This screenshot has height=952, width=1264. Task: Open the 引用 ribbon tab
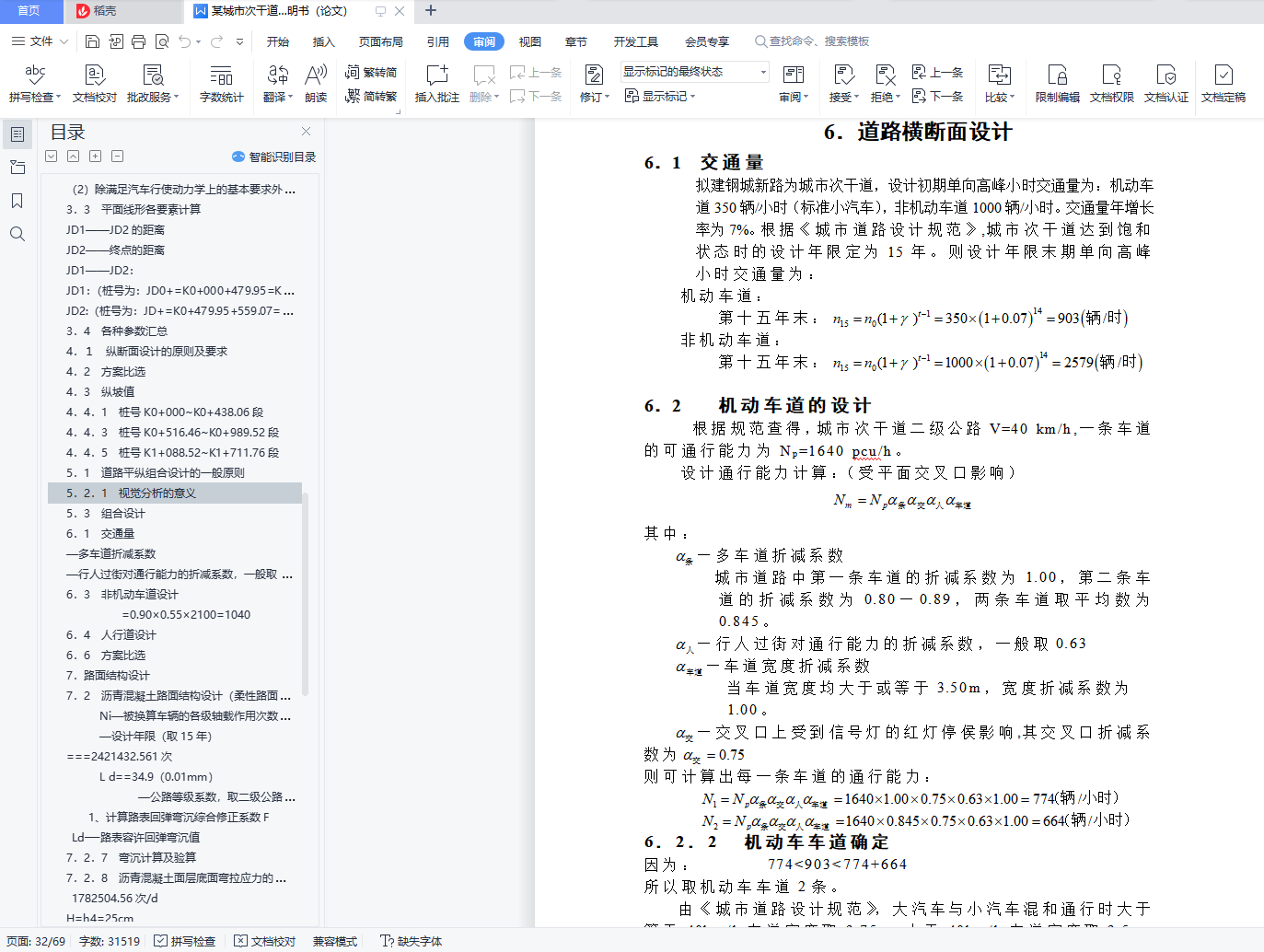[x=438, y=41]
